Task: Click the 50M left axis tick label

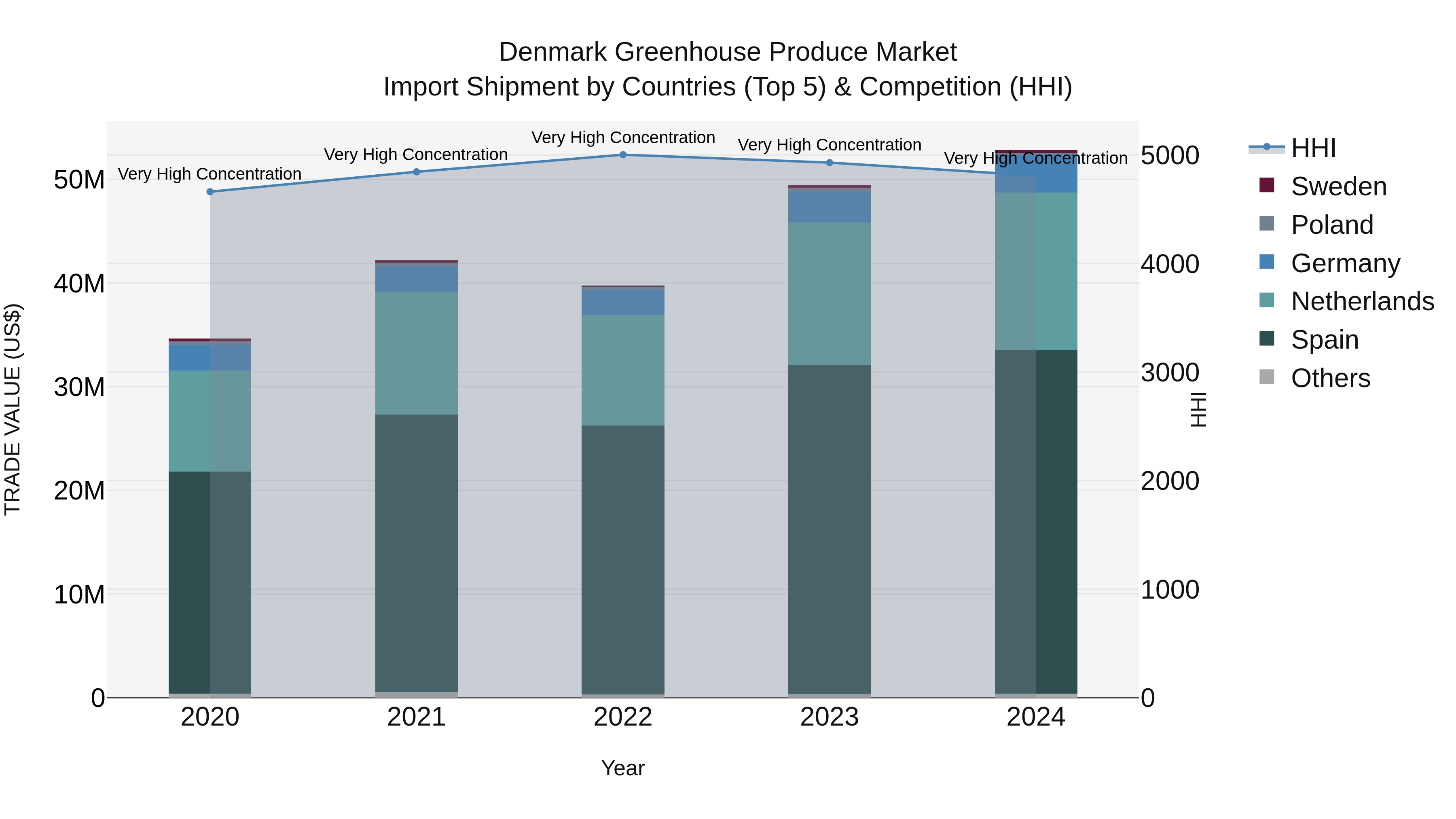Action: (x=79, y=180)
